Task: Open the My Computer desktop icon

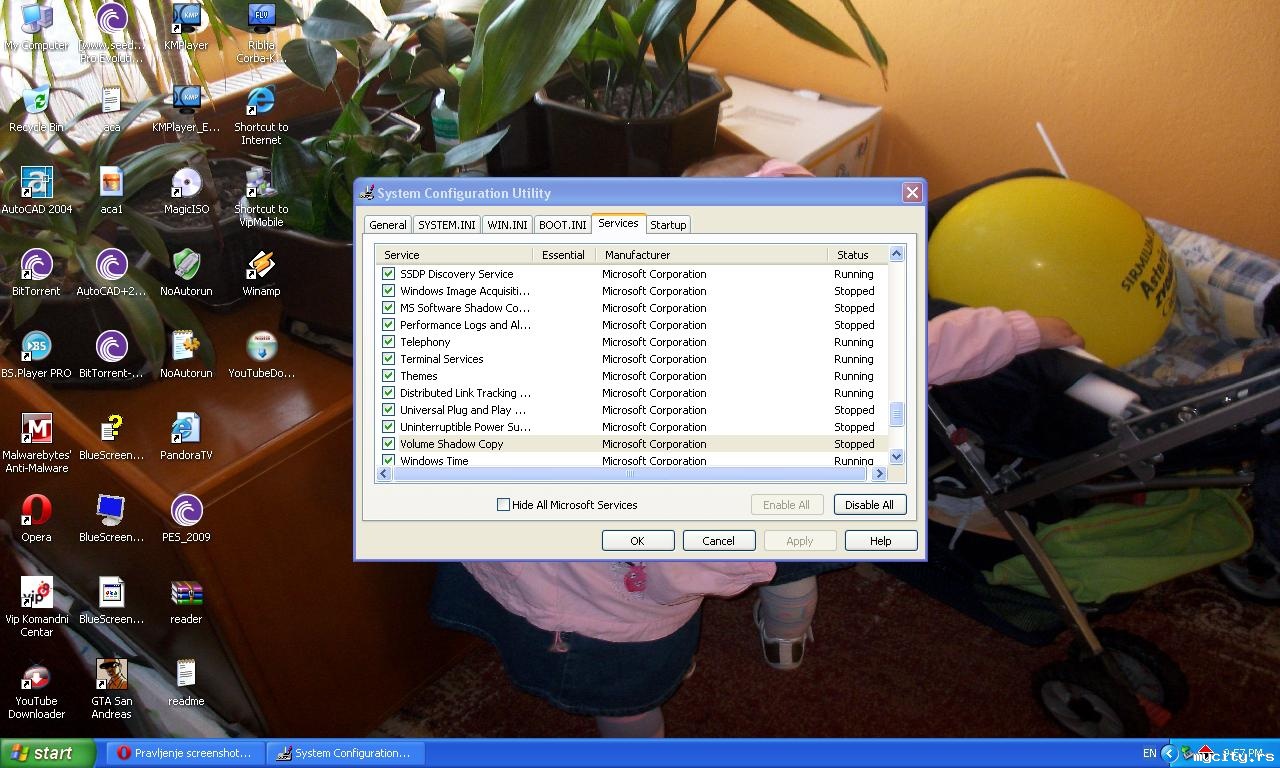Action: (x=37, y=26)
